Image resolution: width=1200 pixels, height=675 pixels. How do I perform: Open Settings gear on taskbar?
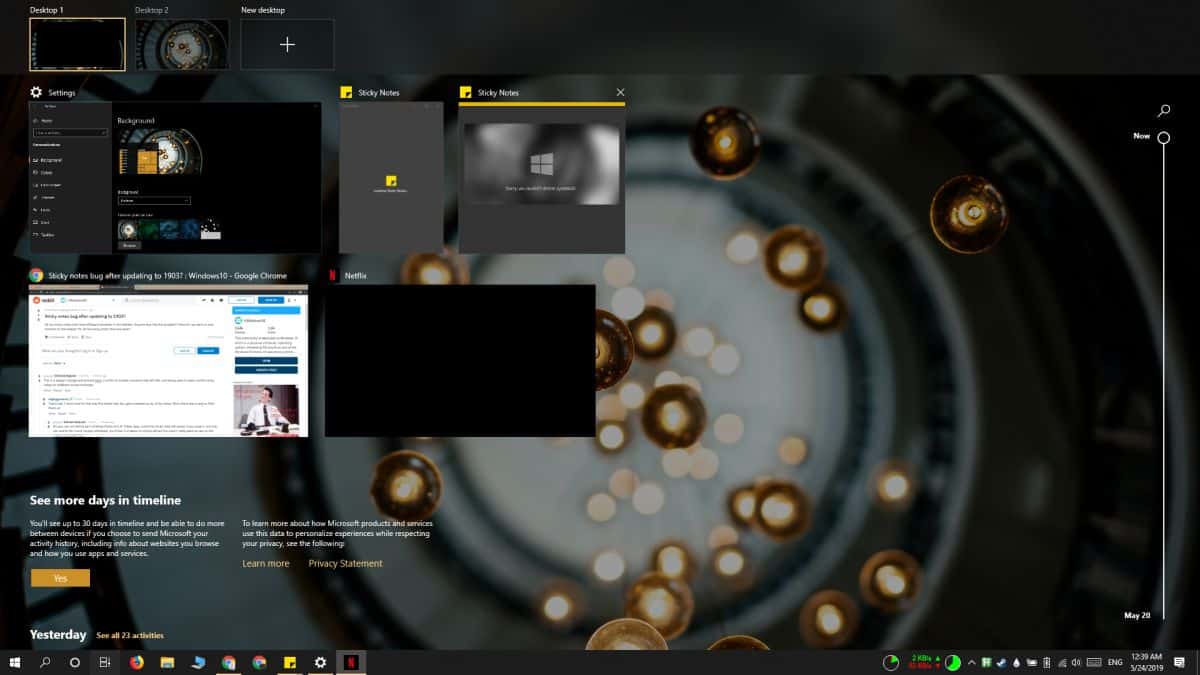click(320, 662)
